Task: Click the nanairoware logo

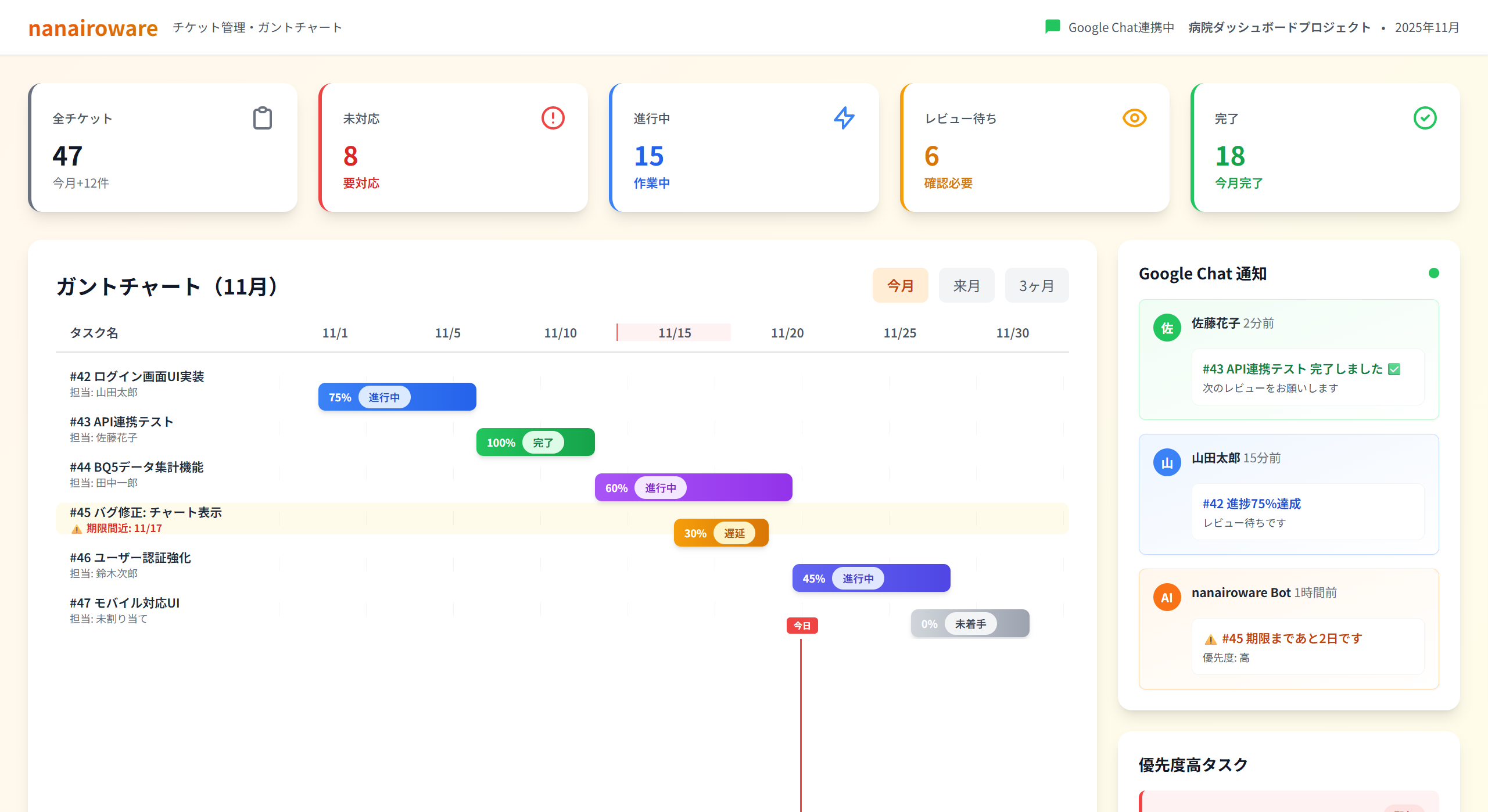Action: click(93, 27)
